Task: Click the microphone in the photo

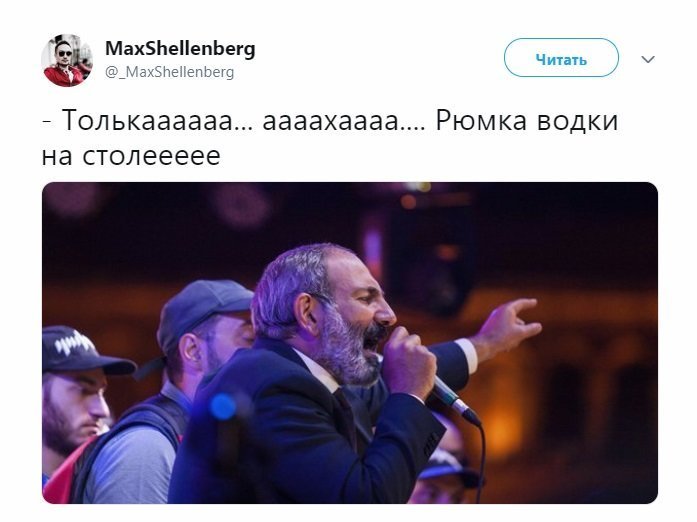Action: (x=453, y=398)
